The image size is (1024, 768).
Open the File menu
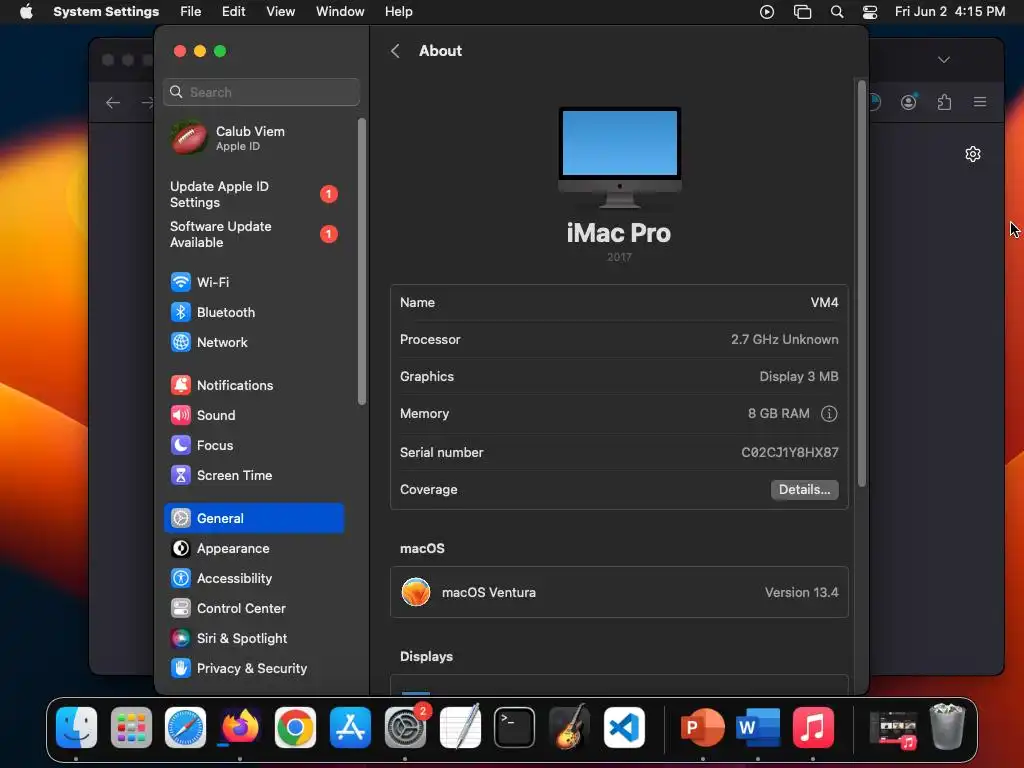click(191, 12)
